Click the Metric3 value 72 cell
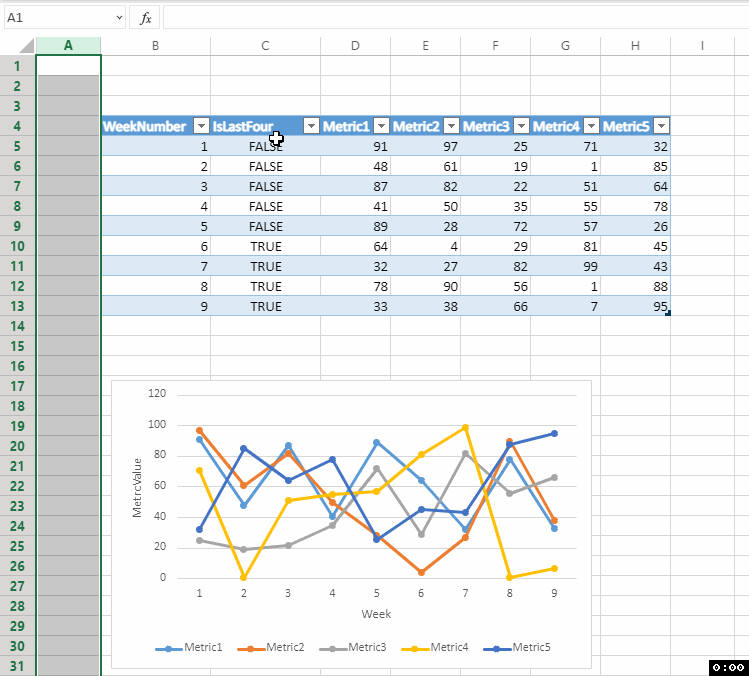The image size is (749, 676). (x=495, y=226)
